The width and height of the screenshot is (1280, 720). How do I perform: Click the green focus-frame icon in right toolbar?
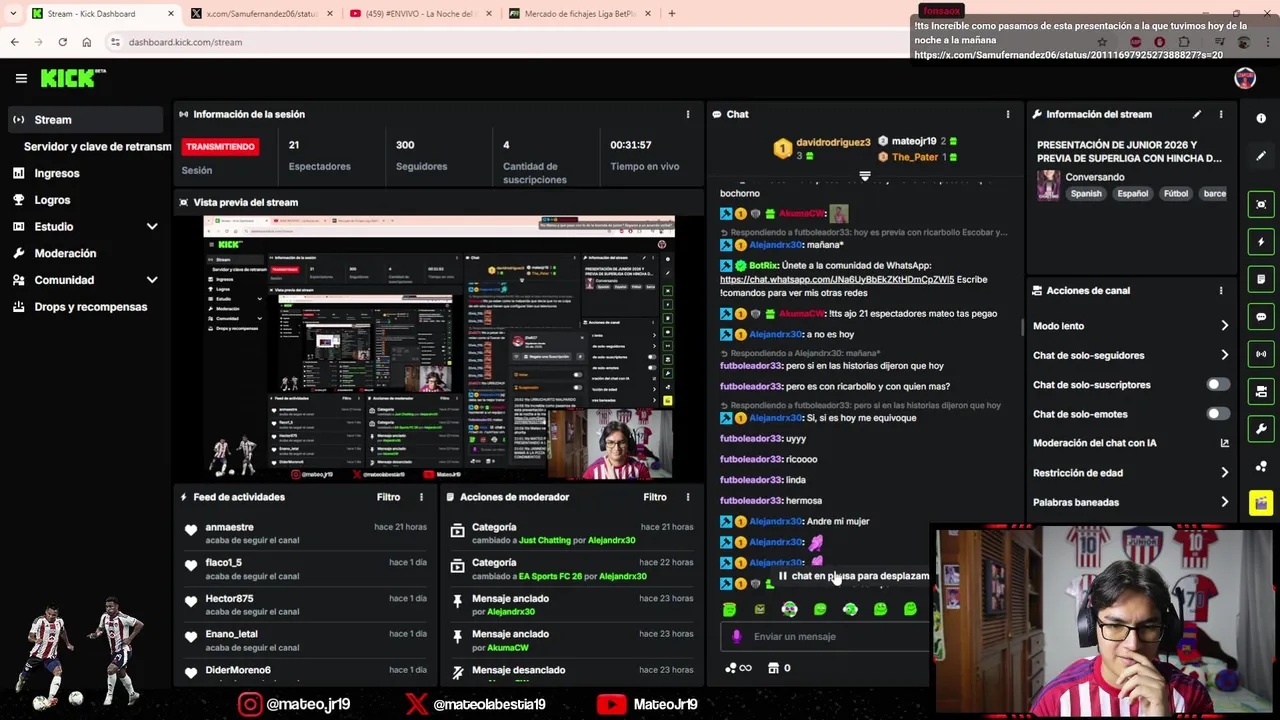click(x=1261, y=204)
